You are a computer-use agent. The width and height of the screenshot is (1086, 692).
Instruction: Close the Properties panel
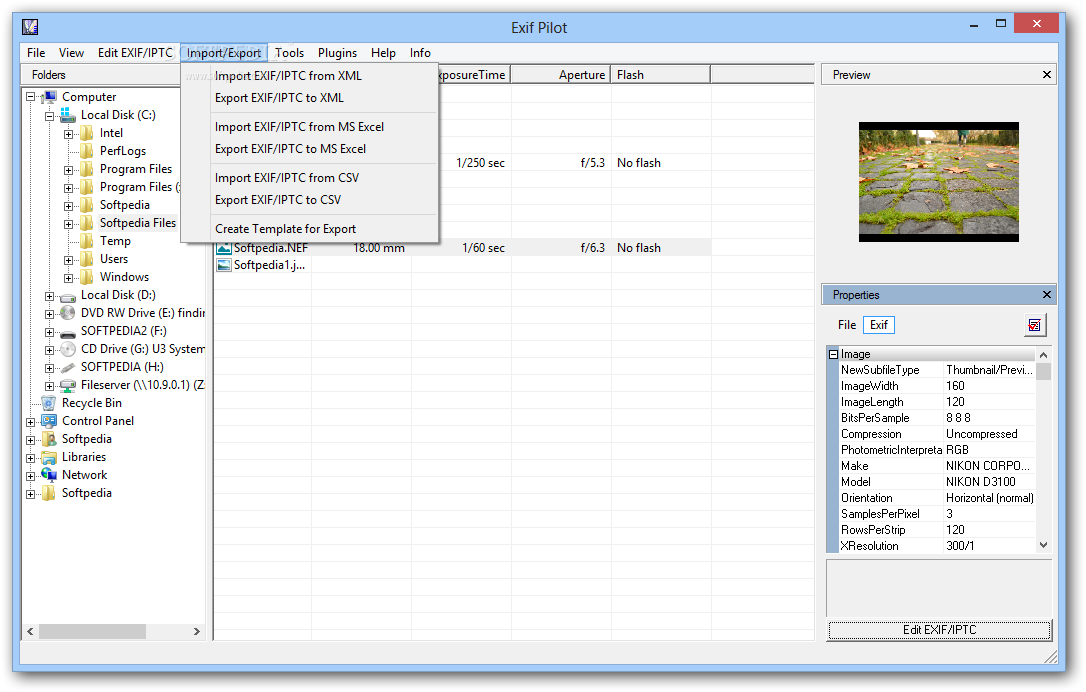[x=1047, y=295]
